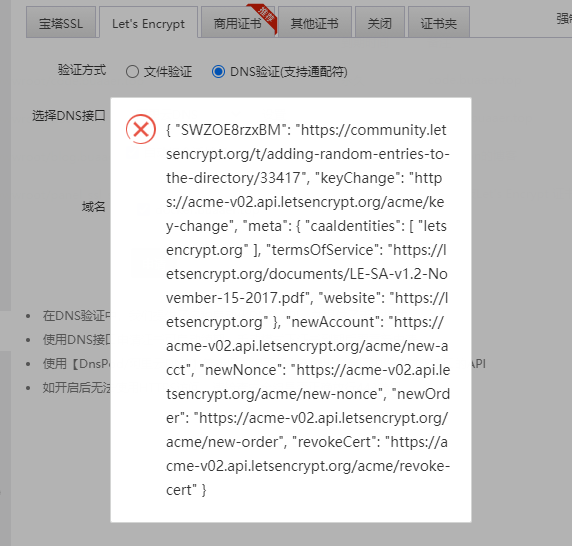
Task: Click the 选择DNS接口 label
Action: 69,116
